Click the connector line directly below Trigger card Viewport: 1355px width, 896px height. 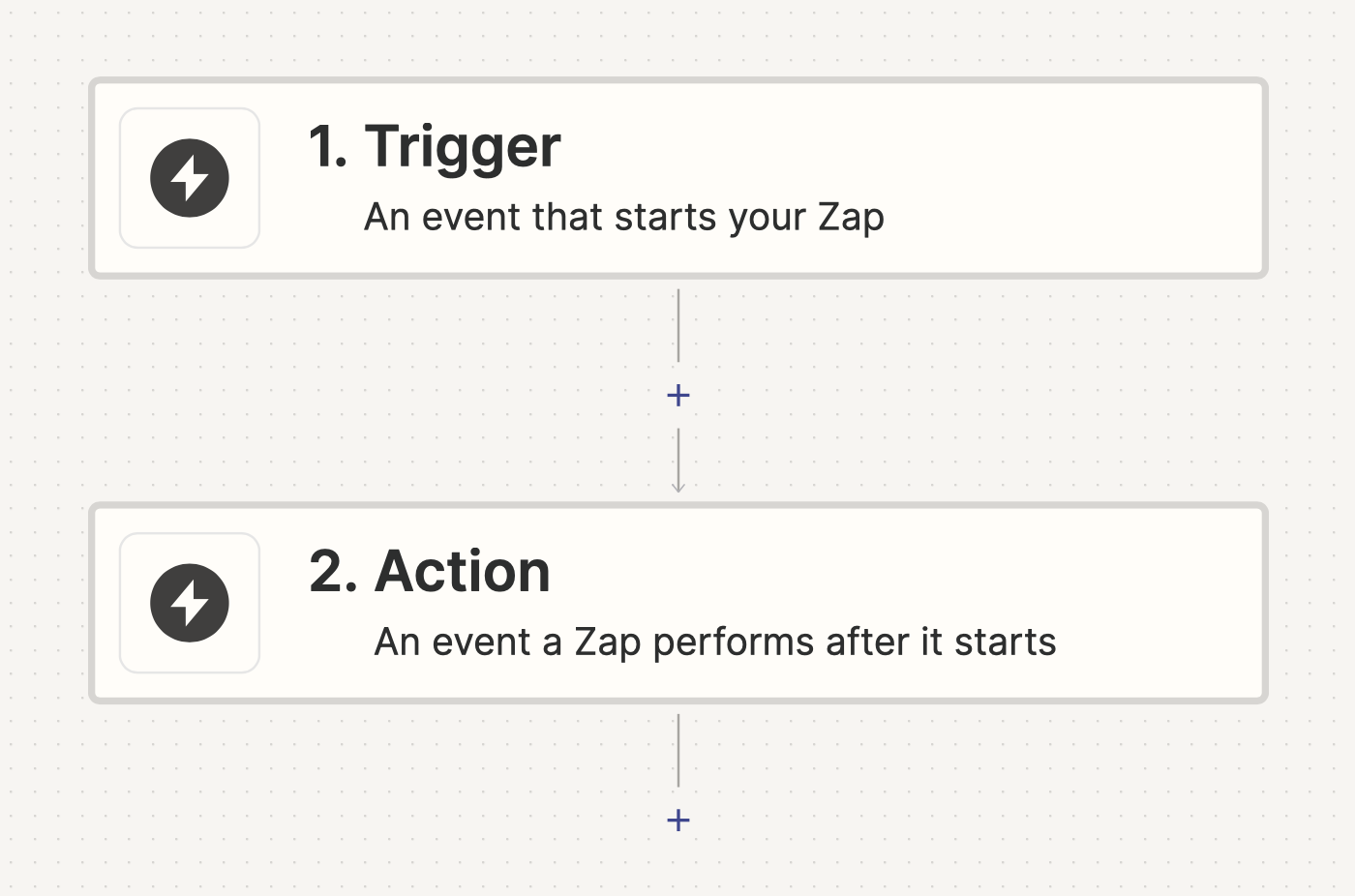pos(678,325)
